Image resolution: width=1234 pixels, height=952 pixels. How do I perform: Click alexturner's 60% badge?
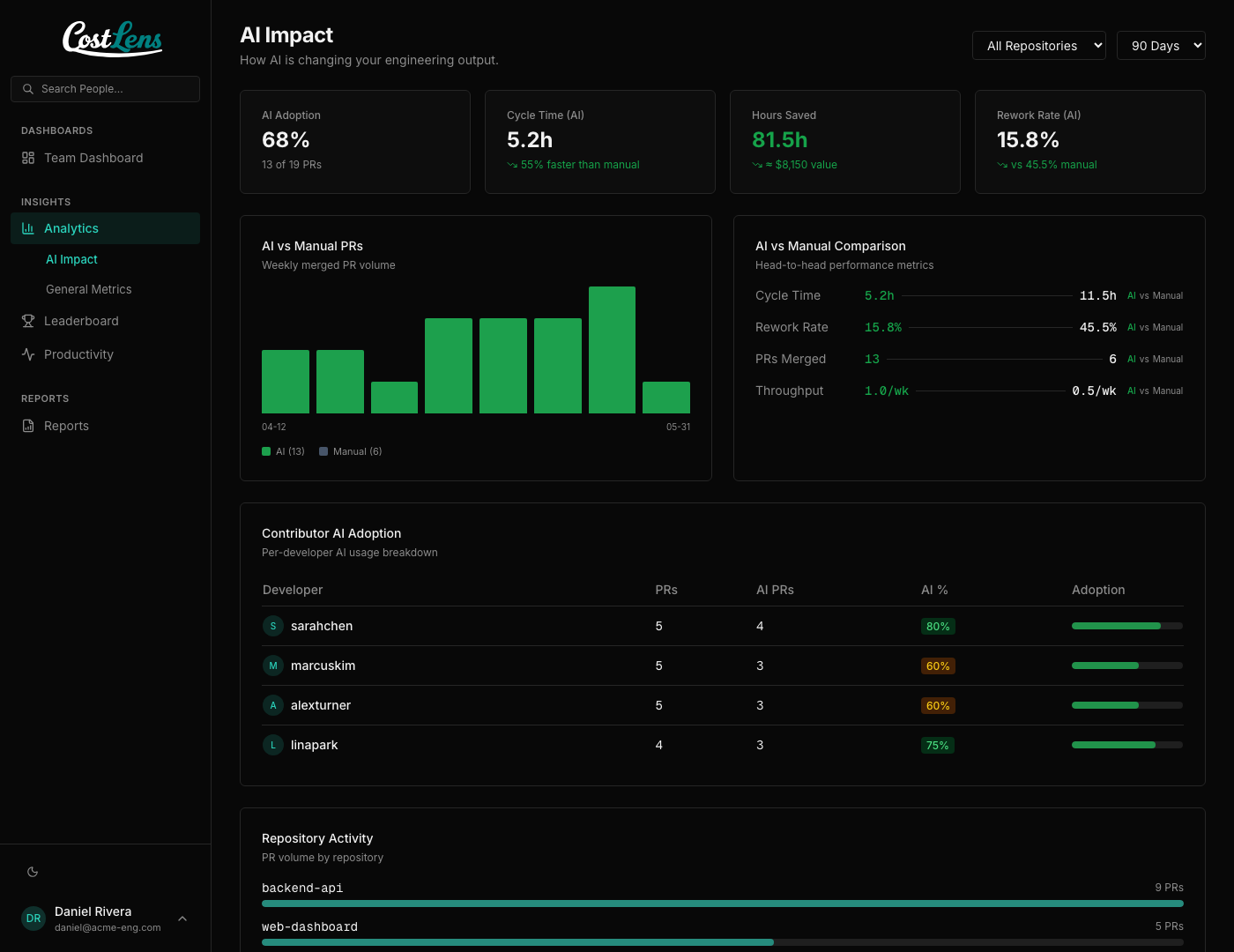pos(938,705)
